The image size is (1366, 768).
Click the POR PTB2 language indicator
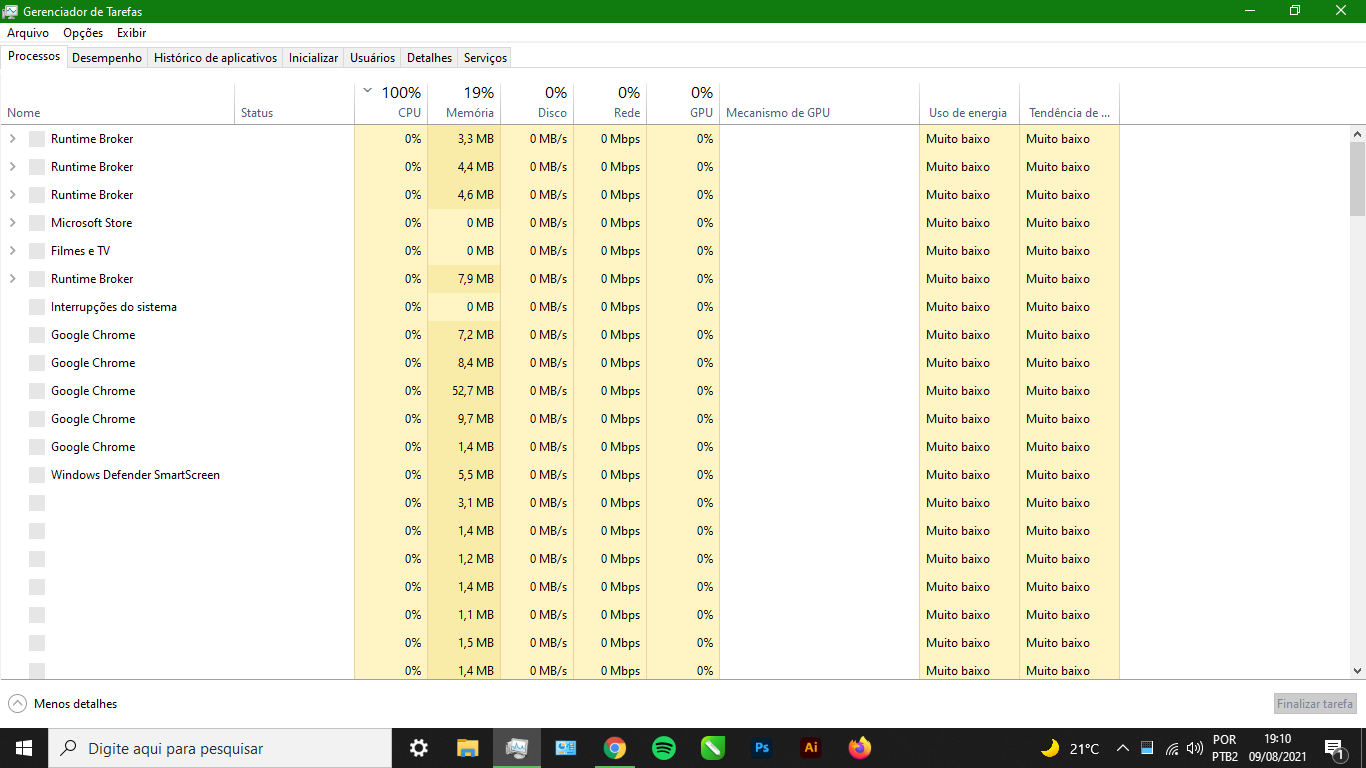point(1225,748)
